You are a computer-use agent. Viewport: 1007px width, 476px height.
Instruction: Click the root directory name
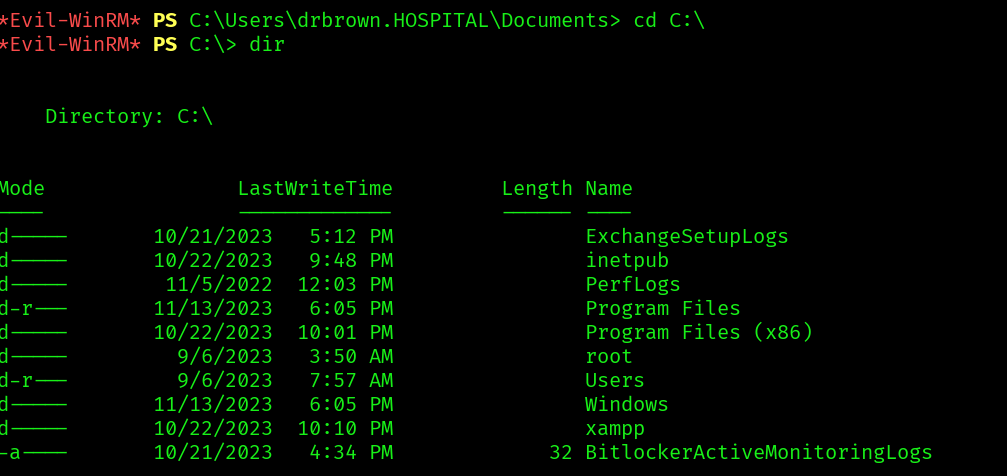[609, 357]
